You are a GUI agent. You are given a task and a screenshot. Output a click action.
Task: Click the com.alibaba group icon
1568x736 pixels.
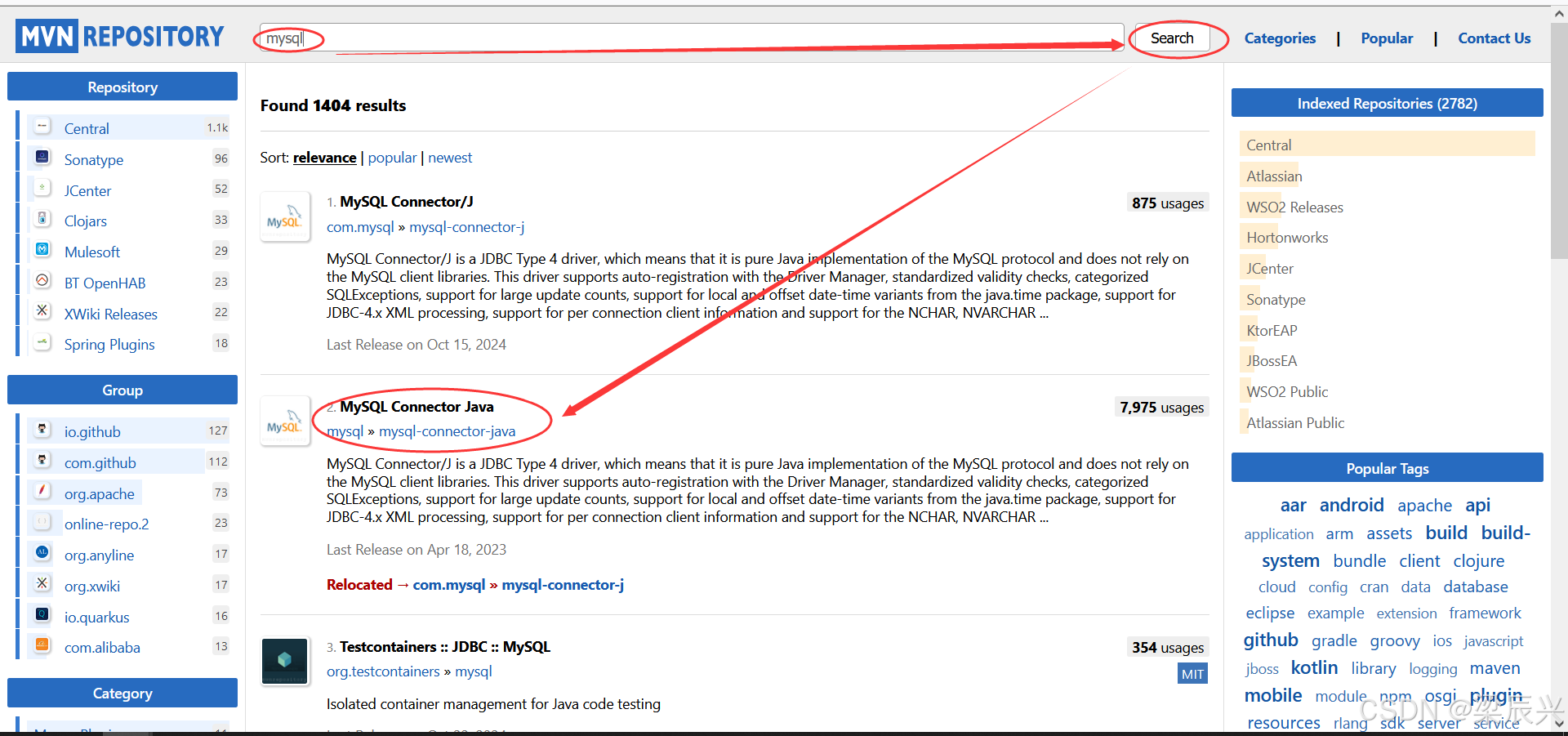[42, 645]
